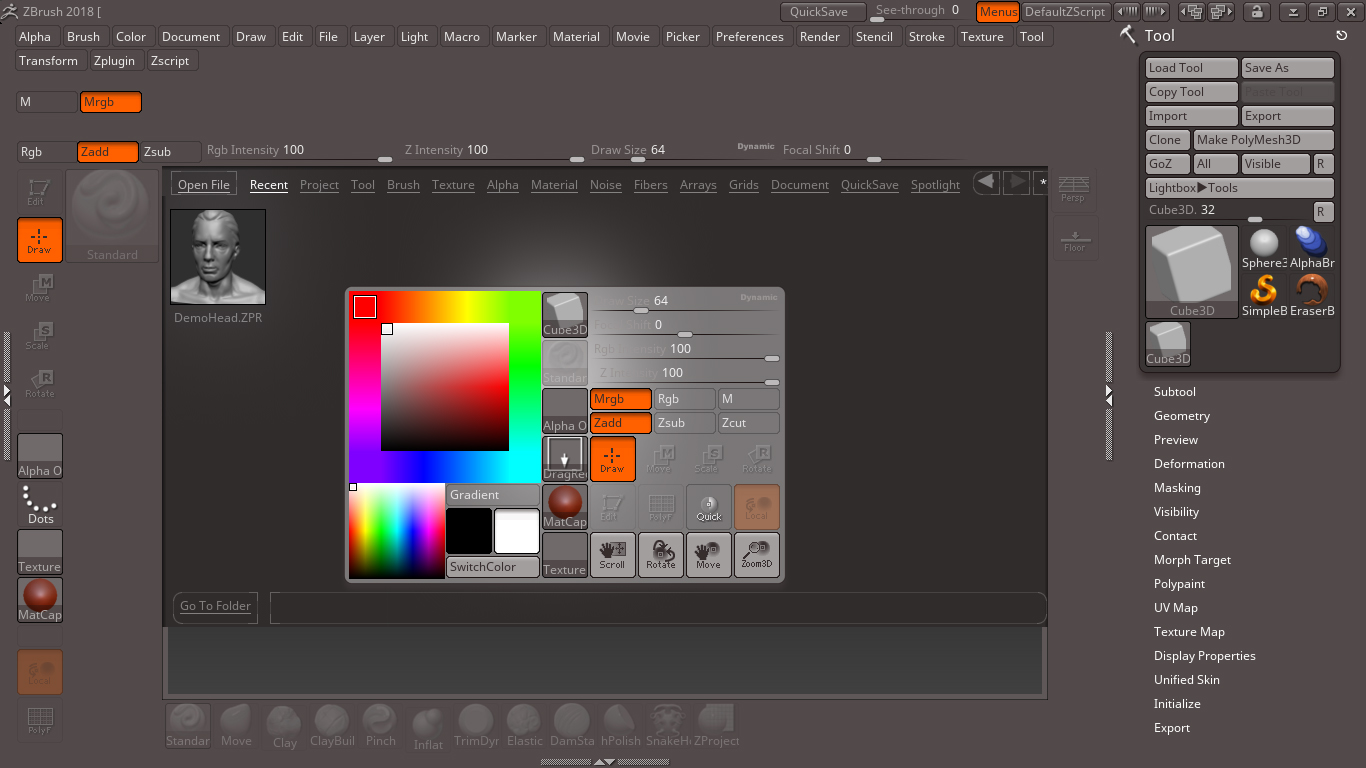The width and height of the screenshot is (1366, 768).
Task: Toggle Rgb in the popup panel
Action: click(685, 399)
